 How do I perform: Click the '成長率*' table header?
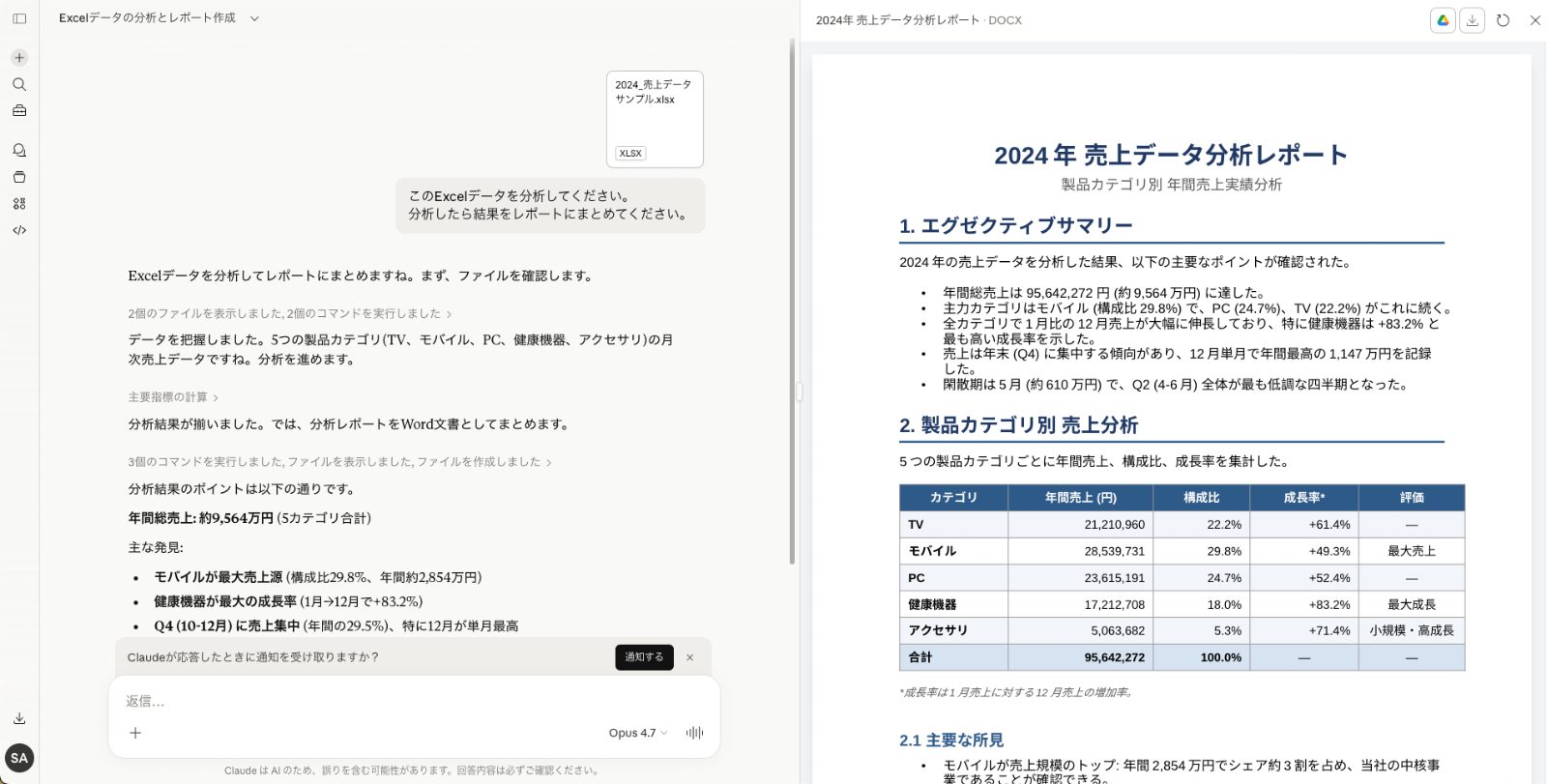(1303, 498)
